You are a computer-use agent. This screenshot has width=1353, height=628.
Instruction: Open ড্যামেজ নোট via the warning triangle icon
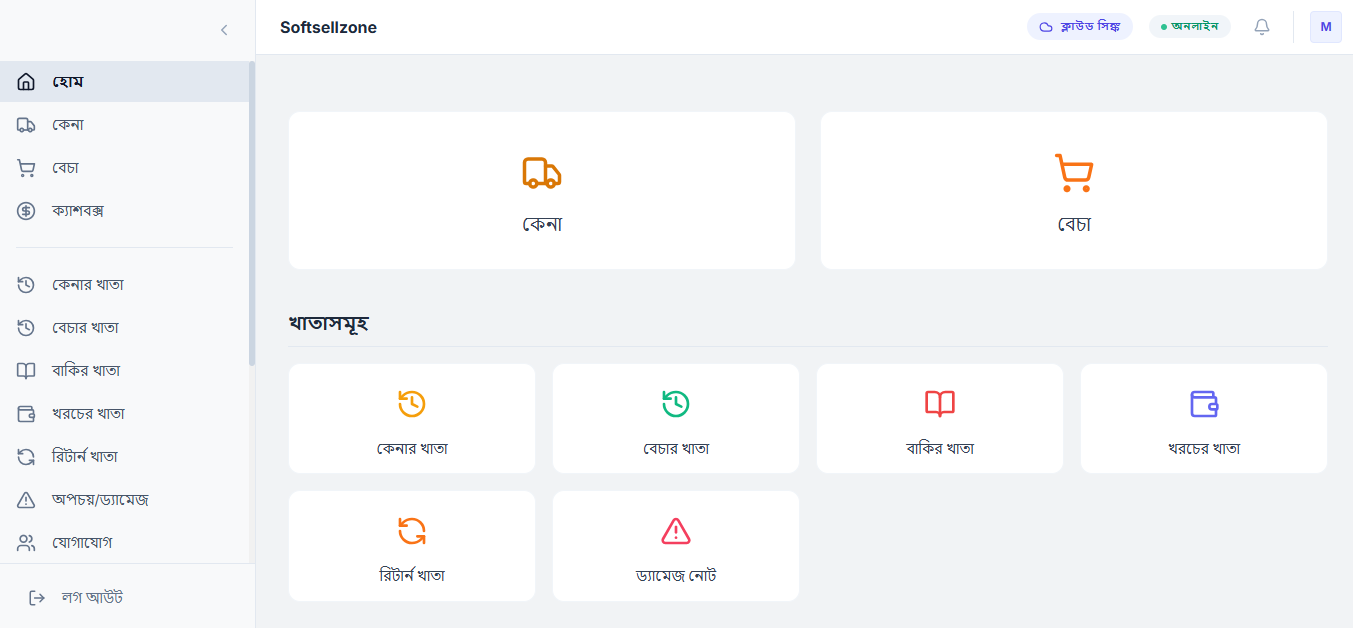pos(675,533)
